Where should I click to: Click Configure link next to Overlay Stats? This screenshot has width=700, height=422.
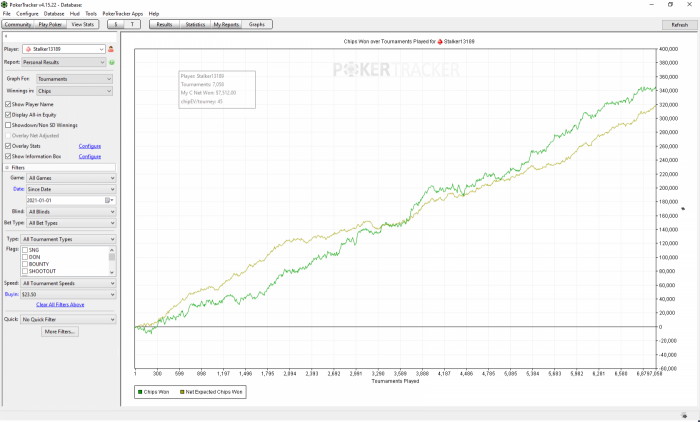tap(90, 146)
